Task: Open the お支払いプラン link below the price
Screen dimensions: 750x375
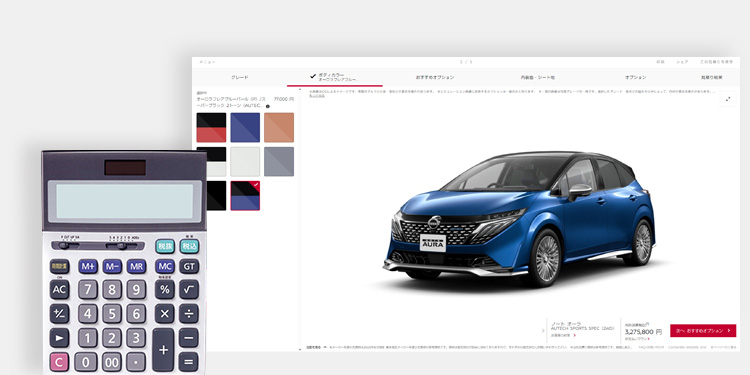Action: [x=638, y=339]
